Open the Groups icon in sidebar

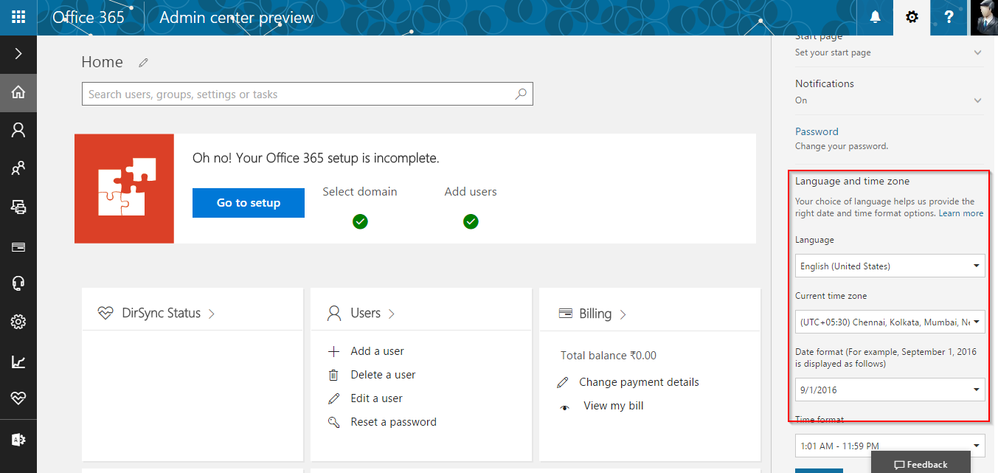click(x=18, y=169)
